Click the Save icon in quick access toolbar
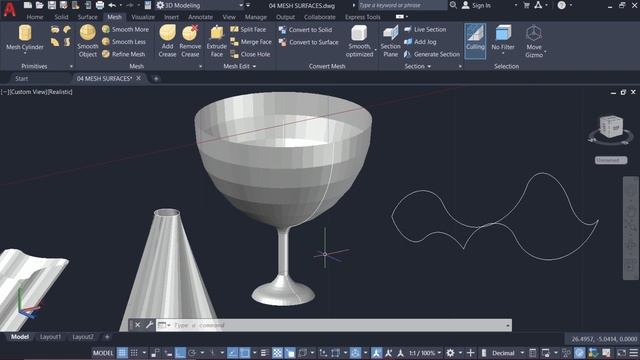 [51, 5]
